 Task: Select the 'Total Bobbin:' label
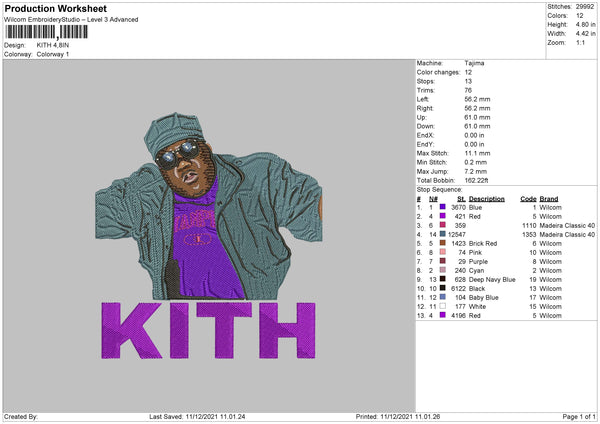coord(436,180)
